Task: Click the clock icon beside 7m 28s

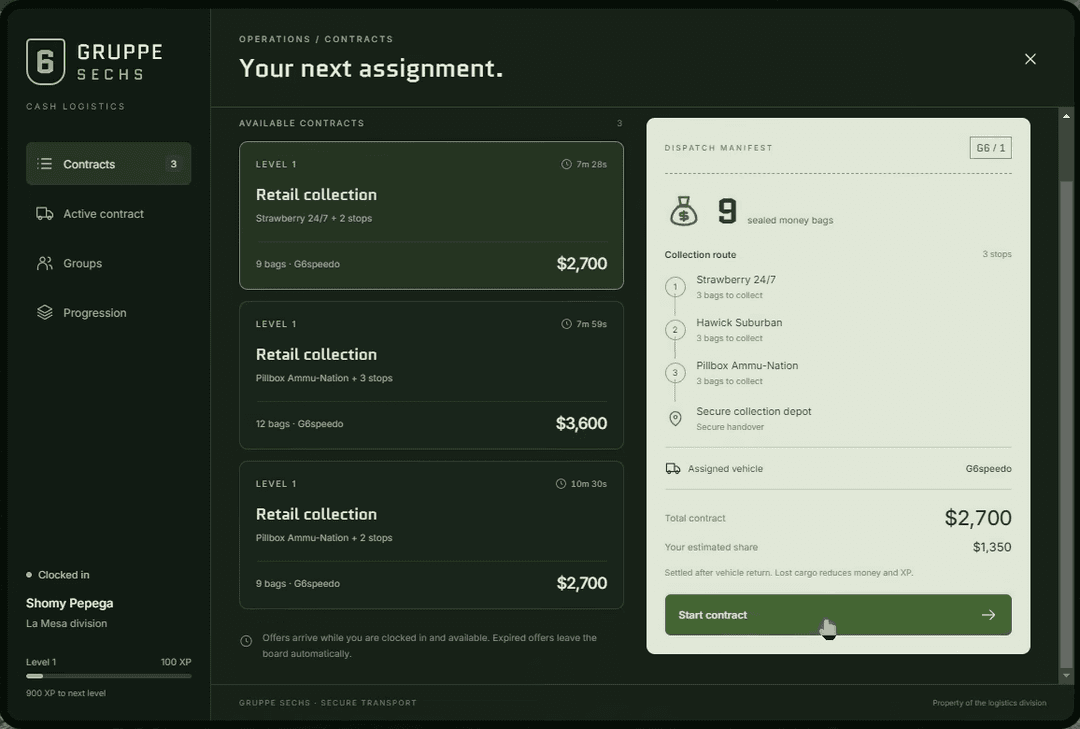Action: click(x=566, y=164)
